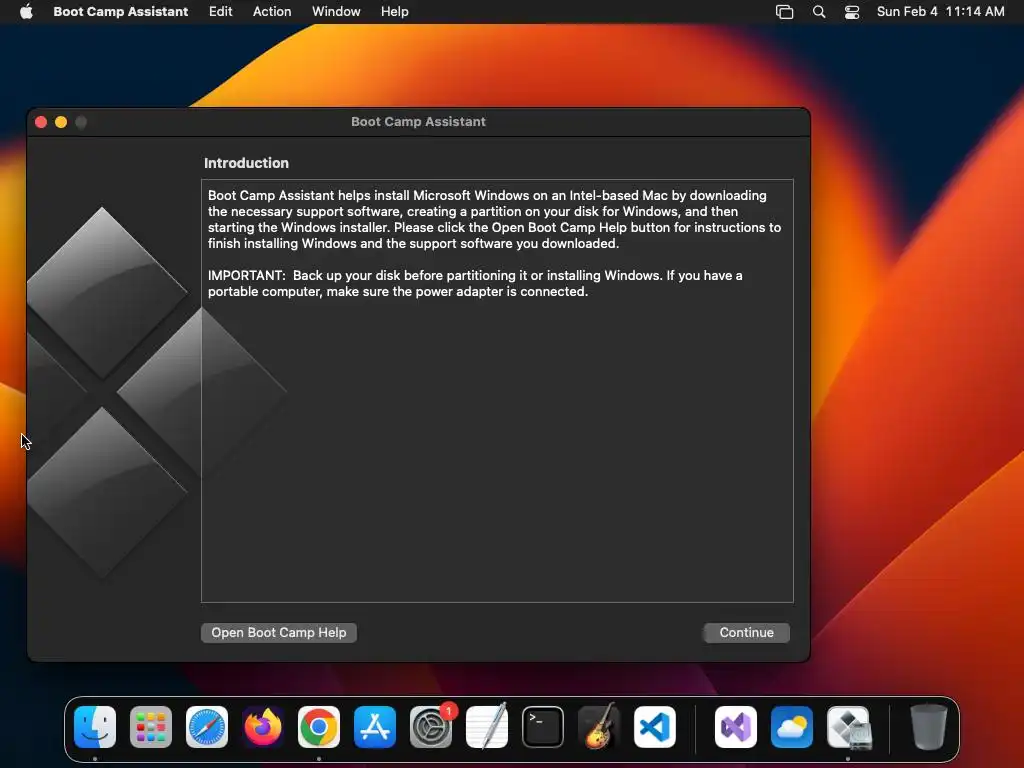1024x768 pixels.
Task: Open the Boot Camp Assistant app menu
Action: pyautogui.click(x=121, y=11)
